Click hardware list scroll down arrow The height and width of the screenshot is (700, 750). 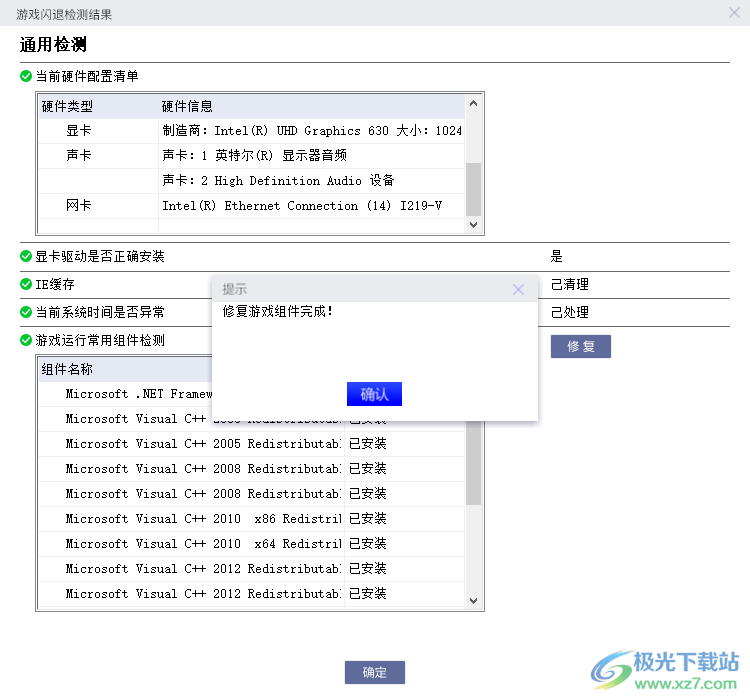click(473, 224)
